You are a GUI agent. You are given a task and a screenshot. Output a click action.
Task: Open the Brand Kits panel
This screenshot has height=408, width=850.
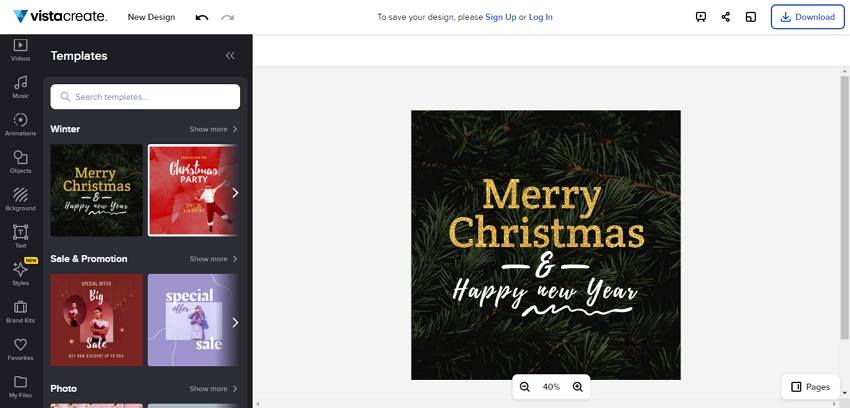(x=20, y=312)
